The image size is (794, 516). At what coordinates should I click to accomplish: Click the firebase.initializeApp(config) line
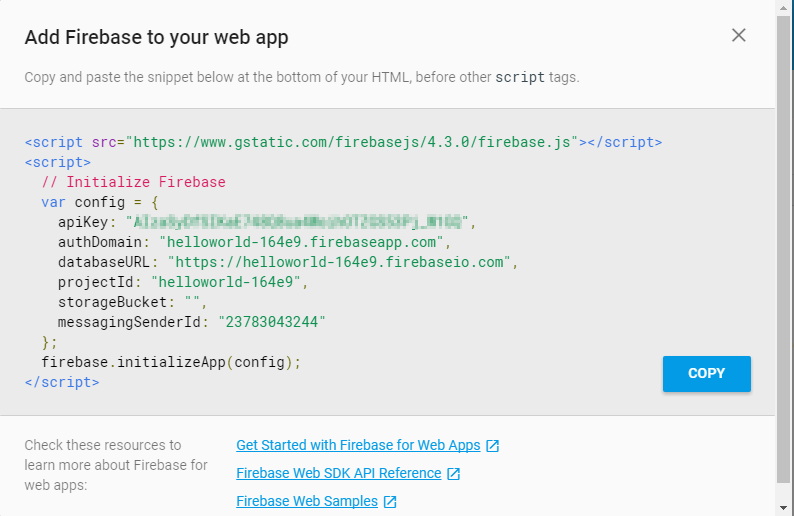tap(171, 362)
